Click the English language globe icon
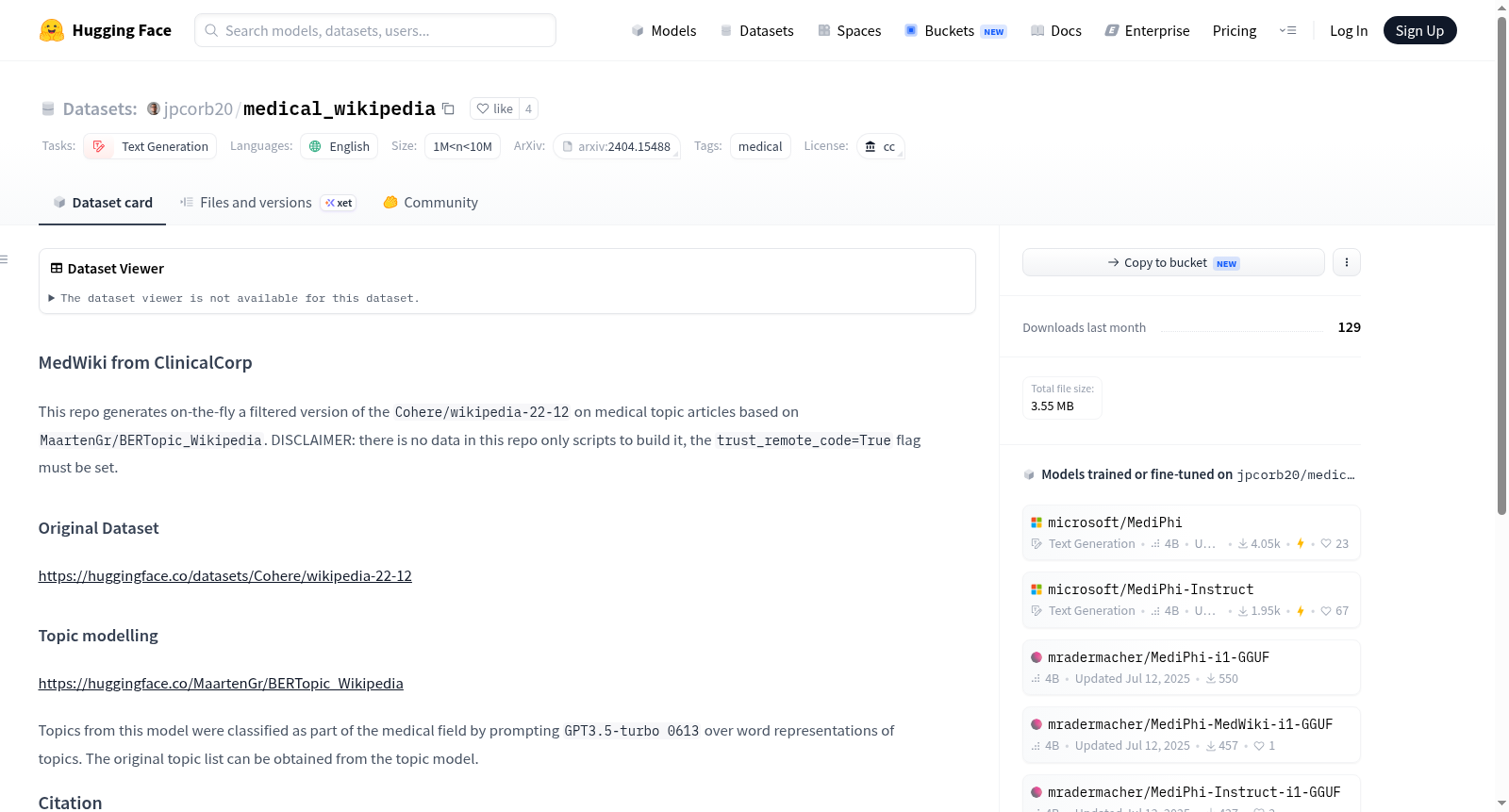The image size is (1509, 812). pyautogui.click(x=316, y=146)
